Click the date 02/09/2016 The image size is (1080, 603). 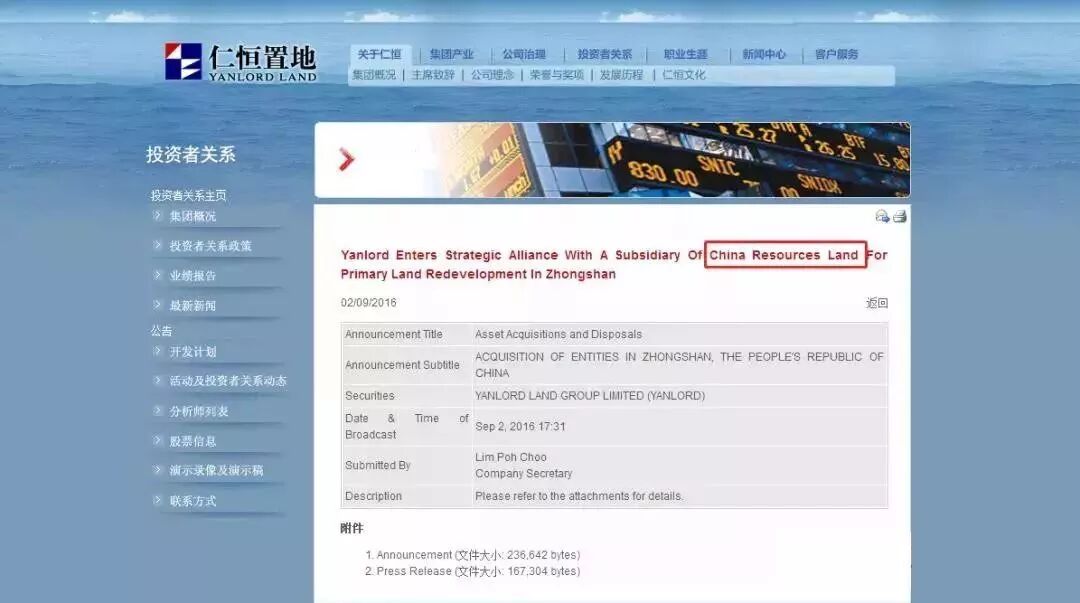tap(368, 303)
